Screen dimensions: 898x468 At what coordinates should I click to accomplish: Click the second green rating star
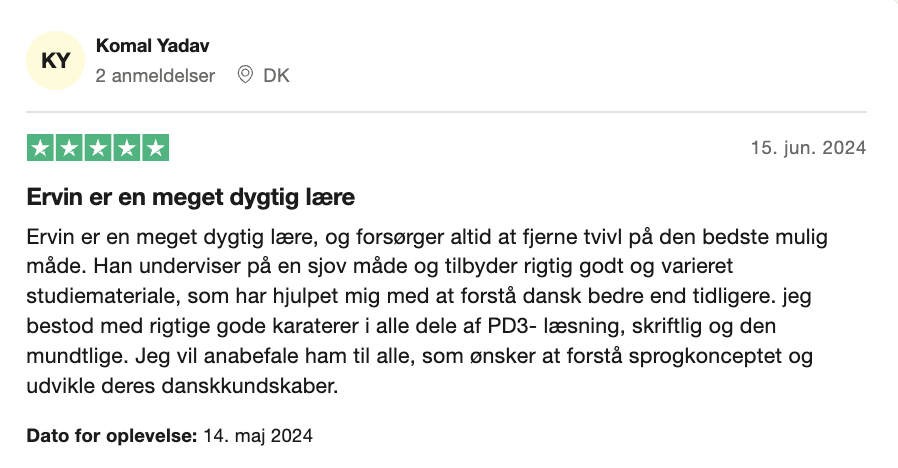point(69,148)
